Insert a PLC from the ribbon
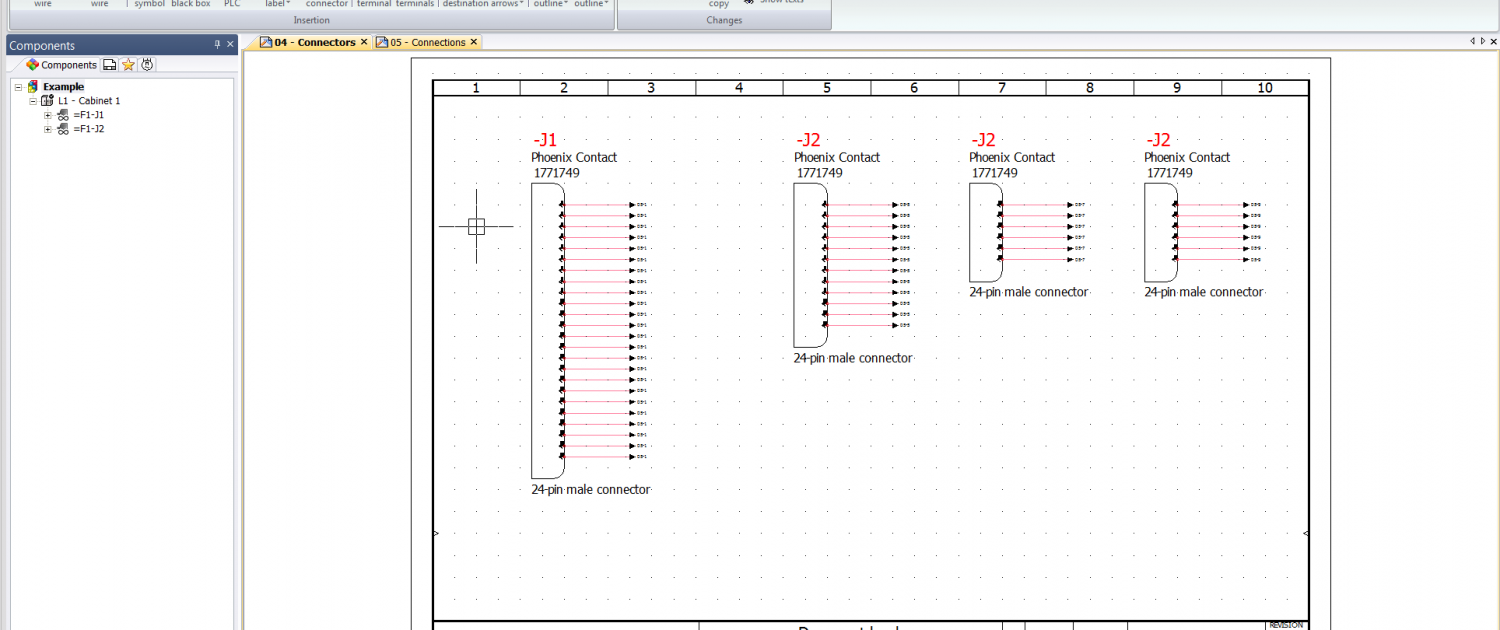1500x630 pixels. [x=232, y=4]
